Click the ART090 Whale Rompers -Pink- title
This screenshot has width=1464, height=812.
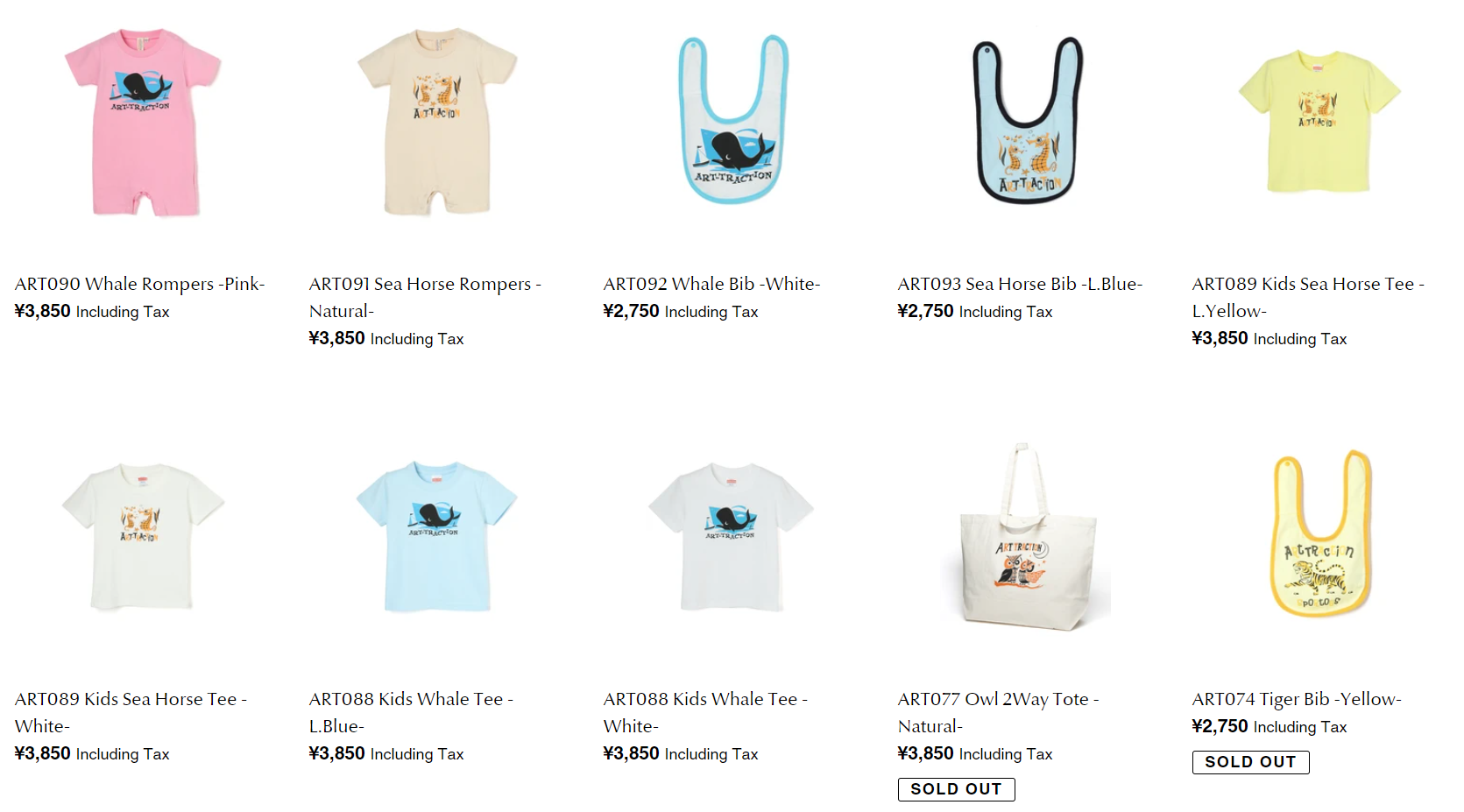(x=139, y=284)
